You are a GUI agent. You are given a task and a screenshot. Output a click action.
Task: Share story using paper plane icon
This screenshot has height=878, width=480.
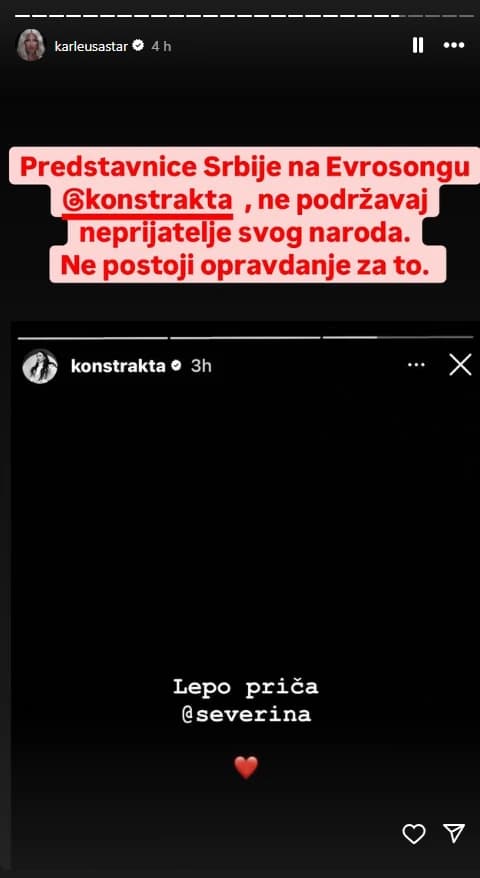[x=453, y=834]
